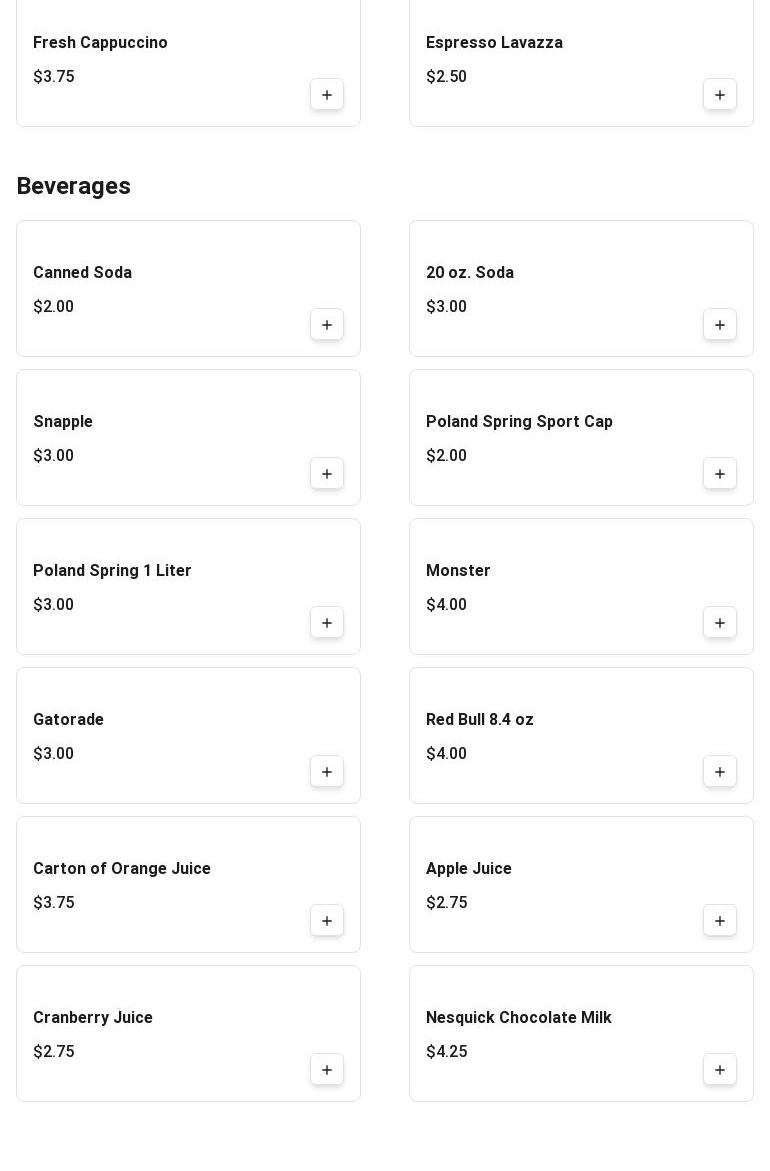Select the Red Bull 8.4 oz name
The height and width of the screenshot is (1171, 770).
point(480,720)
